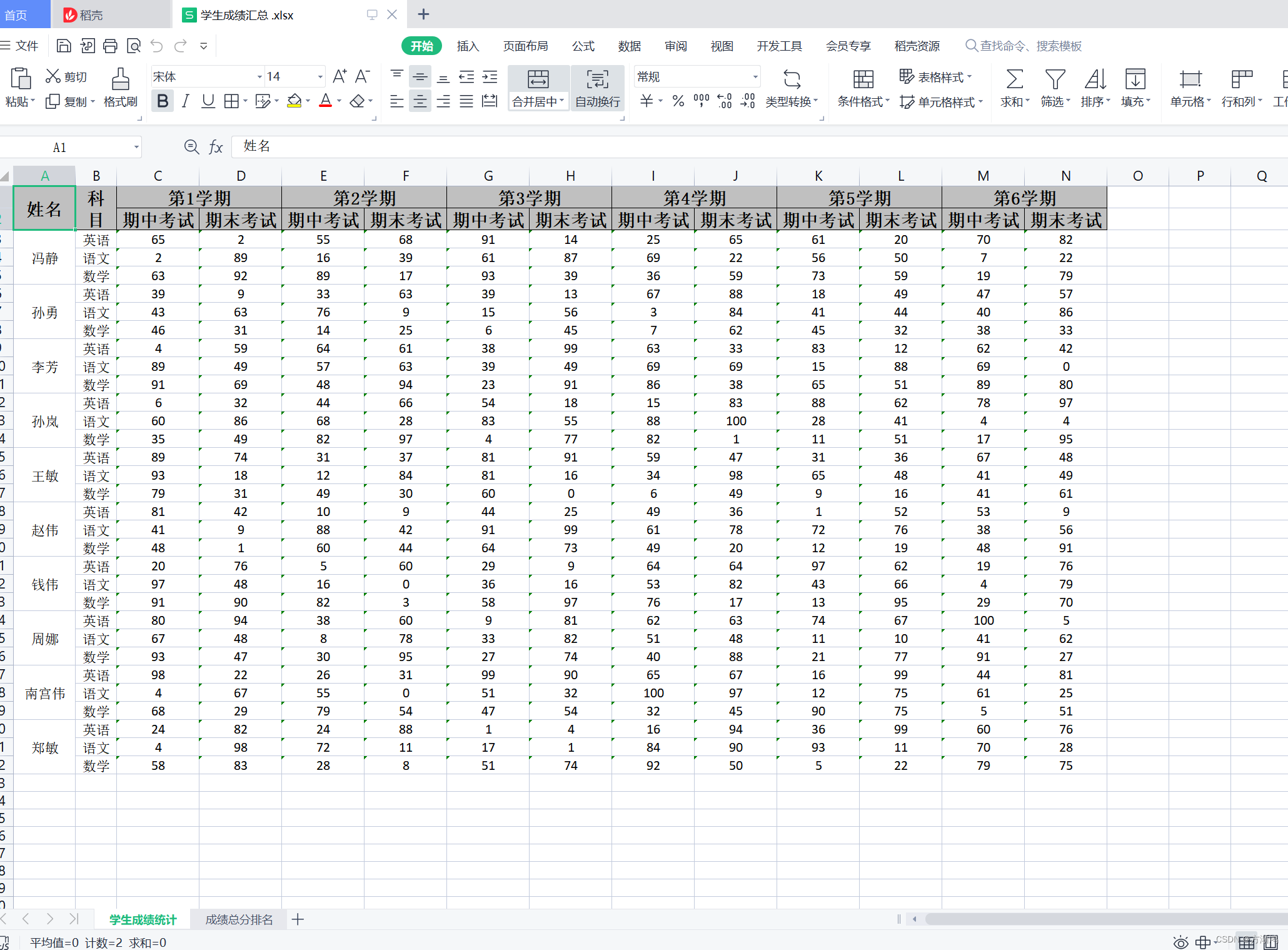Click the Redo arrow
1288x950 pixels.
(x=180, y=46)
